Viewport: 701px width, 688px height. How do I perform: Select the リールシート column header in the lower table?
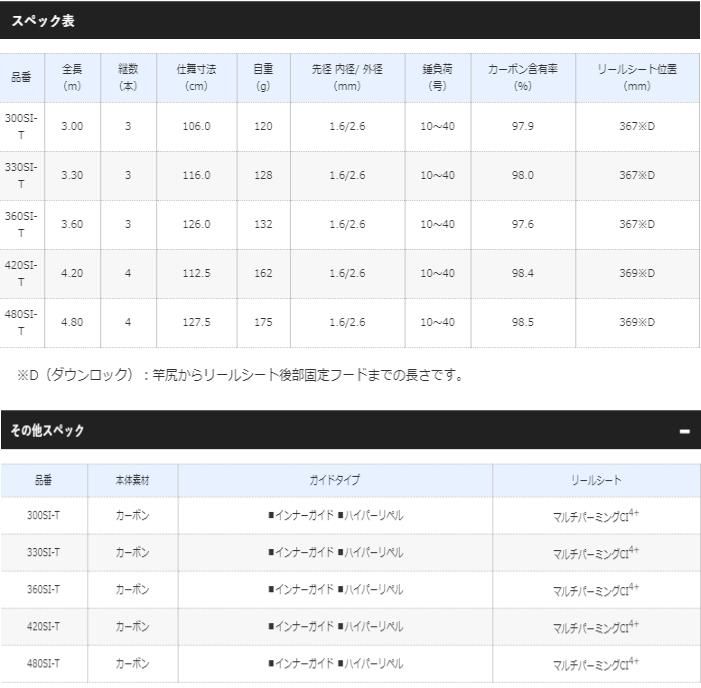[596, 481]
